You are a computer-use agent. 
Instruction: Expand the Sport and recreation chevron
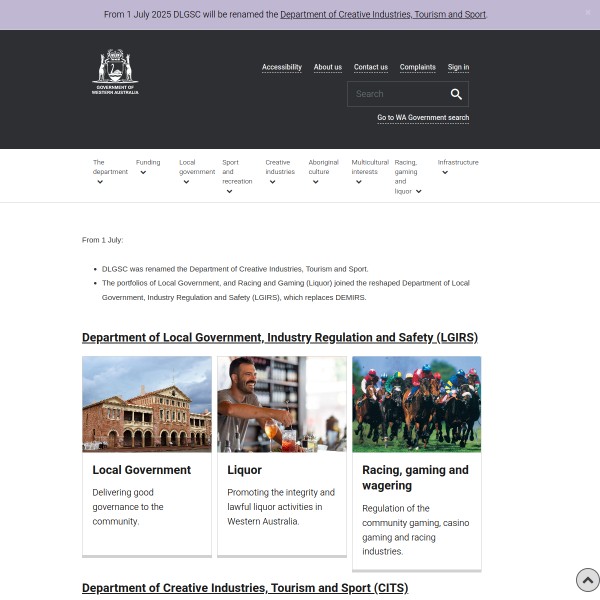pyautogui.click(x=229, y=191)
